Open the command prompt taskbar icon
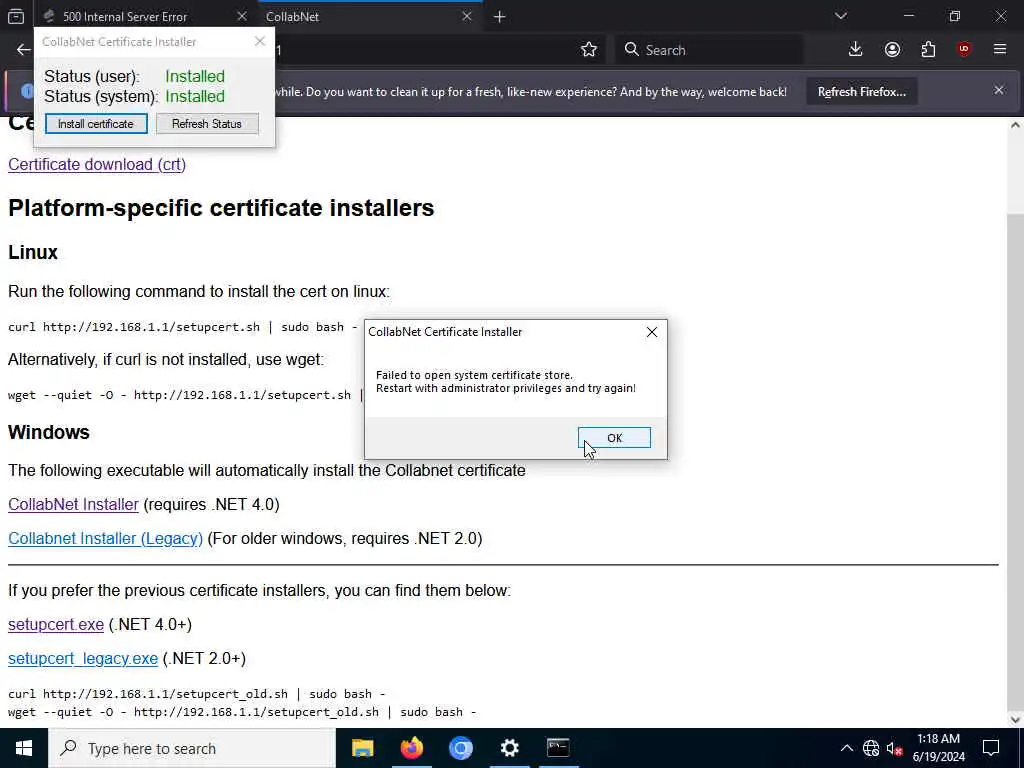 coord(558,748)
